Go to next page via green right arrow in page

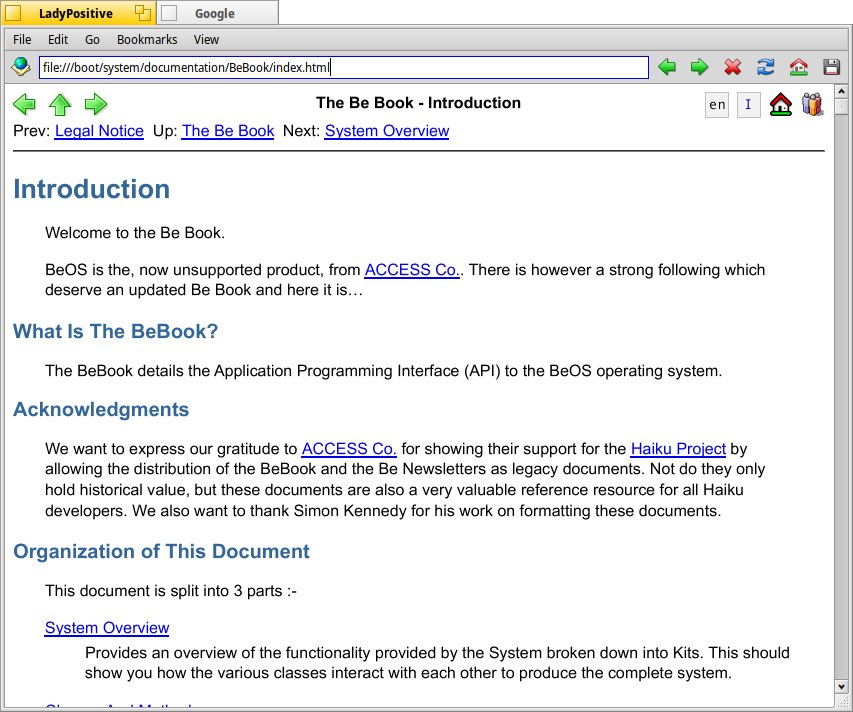96,104
